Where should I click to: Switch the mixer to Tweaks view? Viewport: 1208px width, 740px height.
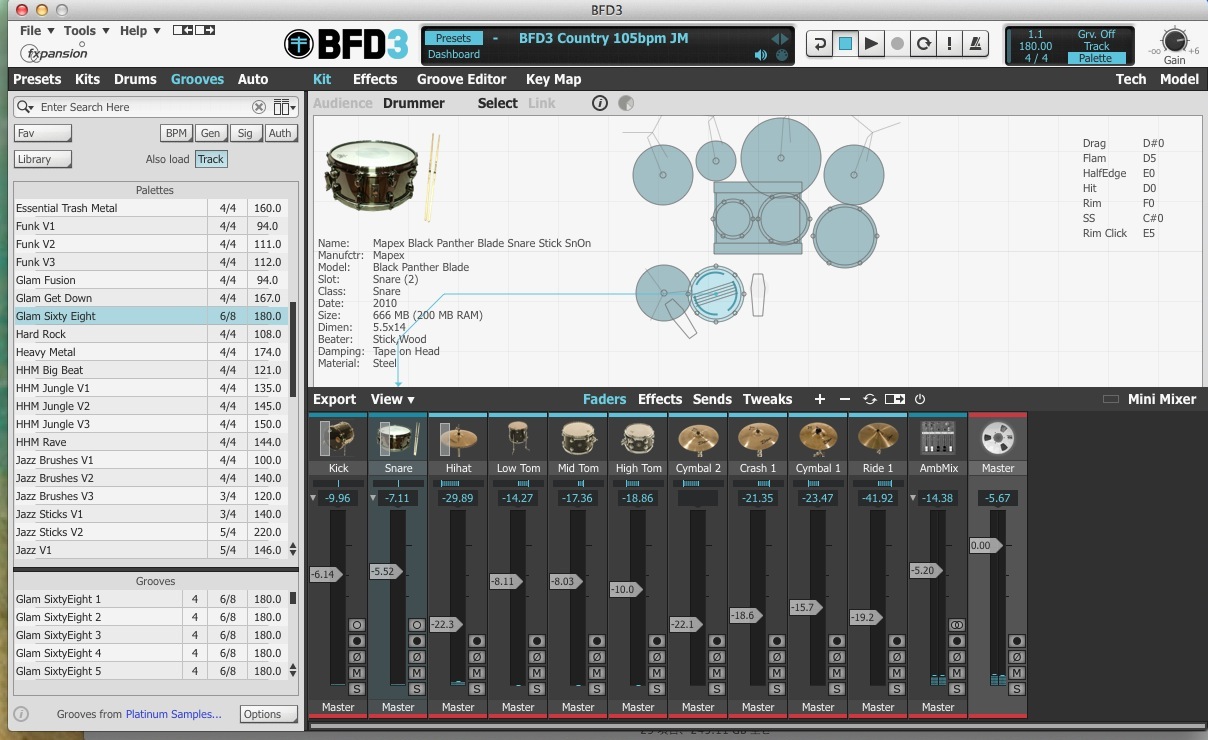767,399
